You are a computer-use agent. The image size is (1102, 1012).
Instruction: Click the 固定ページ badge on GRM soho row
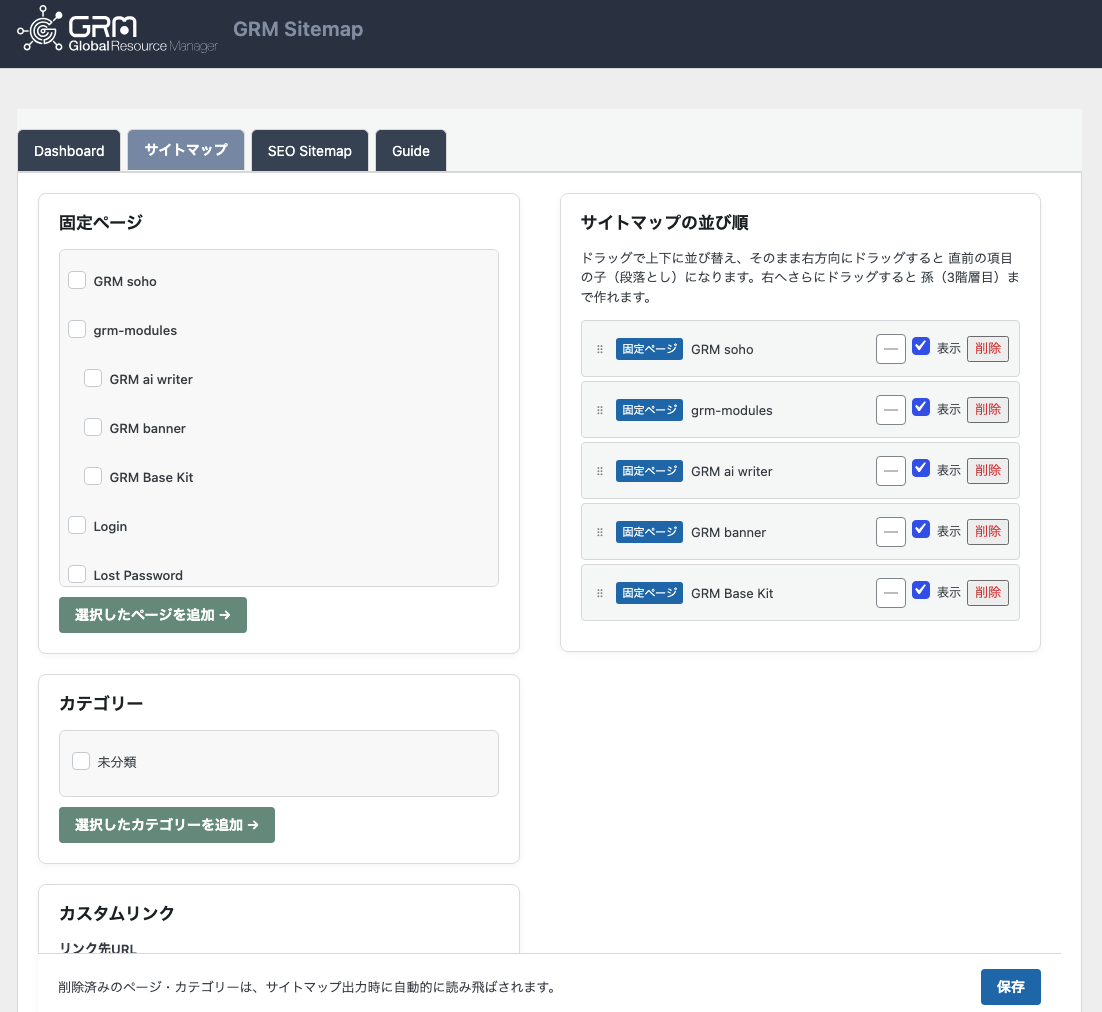pyautogui.click(x=649, y=349)
